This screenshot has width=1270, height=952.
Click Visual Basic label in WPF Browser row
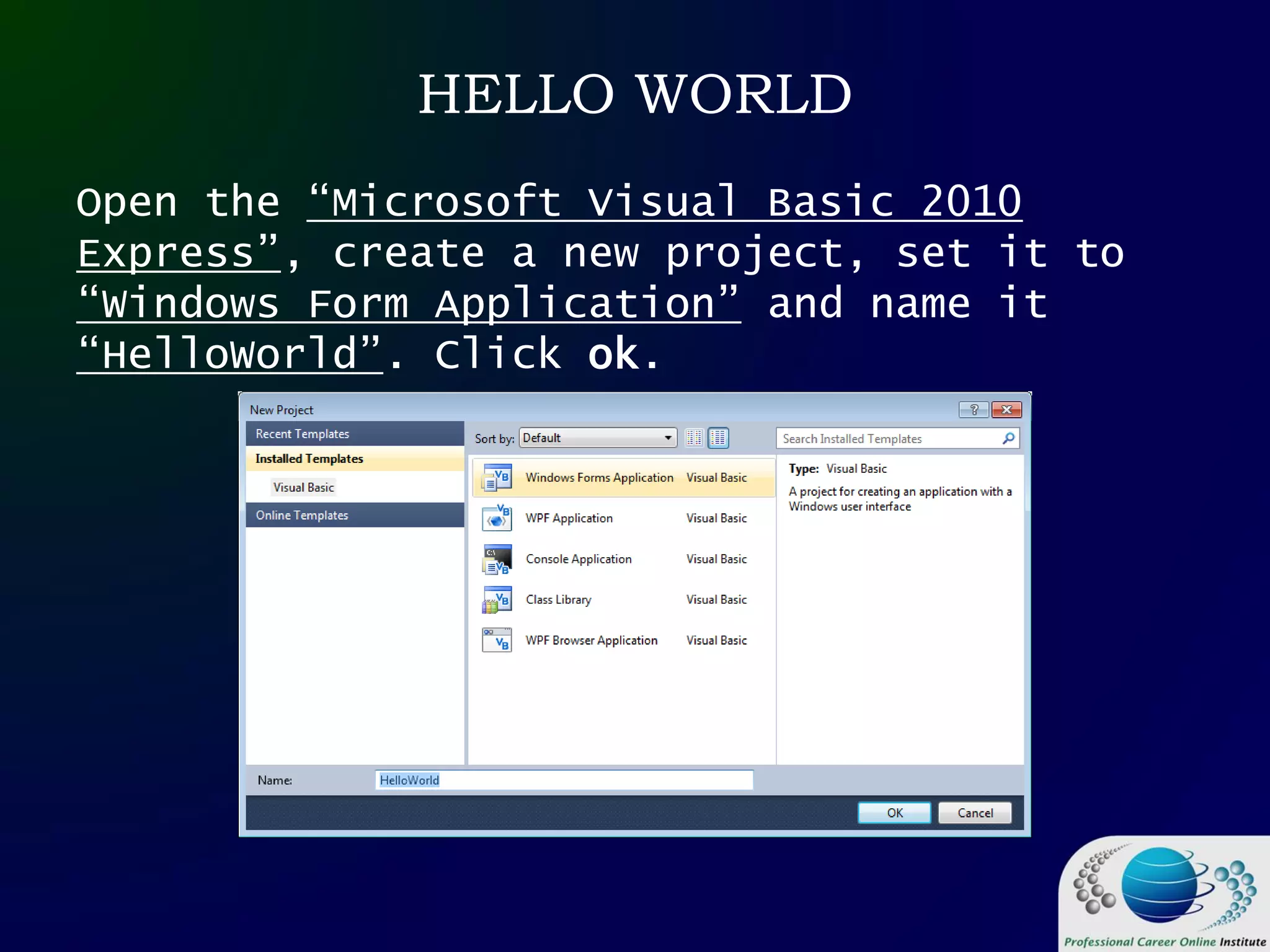click(716, 640)
